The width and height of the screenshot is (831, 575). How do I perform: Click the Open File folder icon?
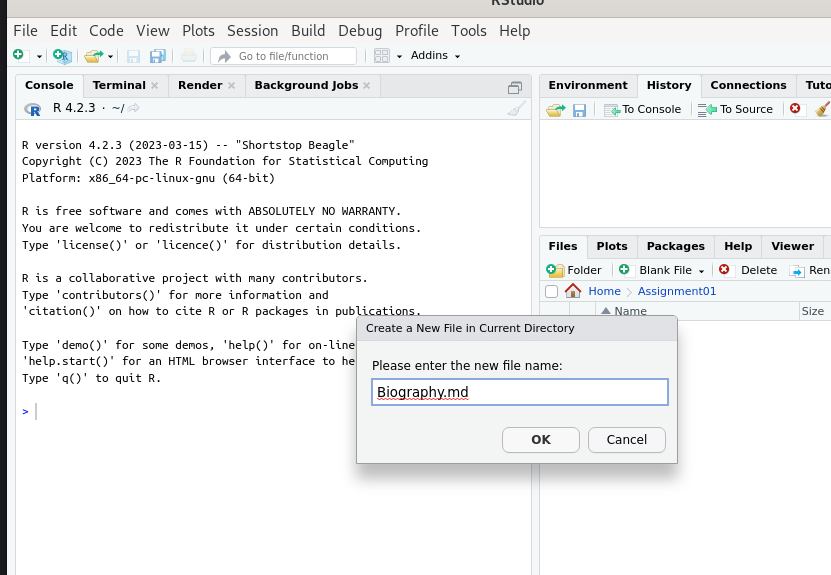[x=94, y=56]
